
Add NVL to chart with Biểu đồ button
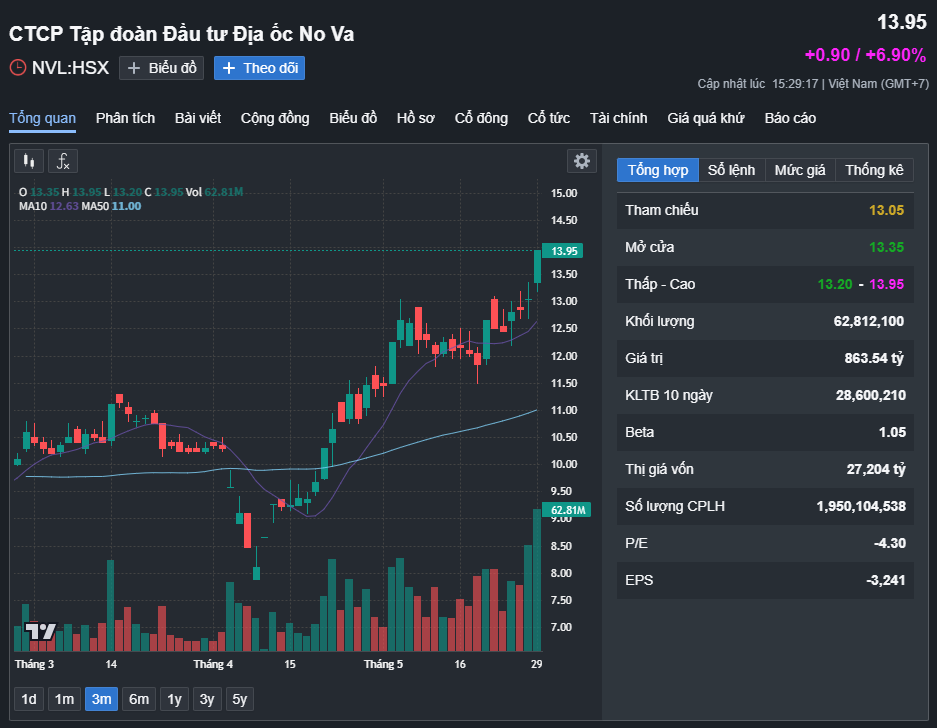coord(161,68)
